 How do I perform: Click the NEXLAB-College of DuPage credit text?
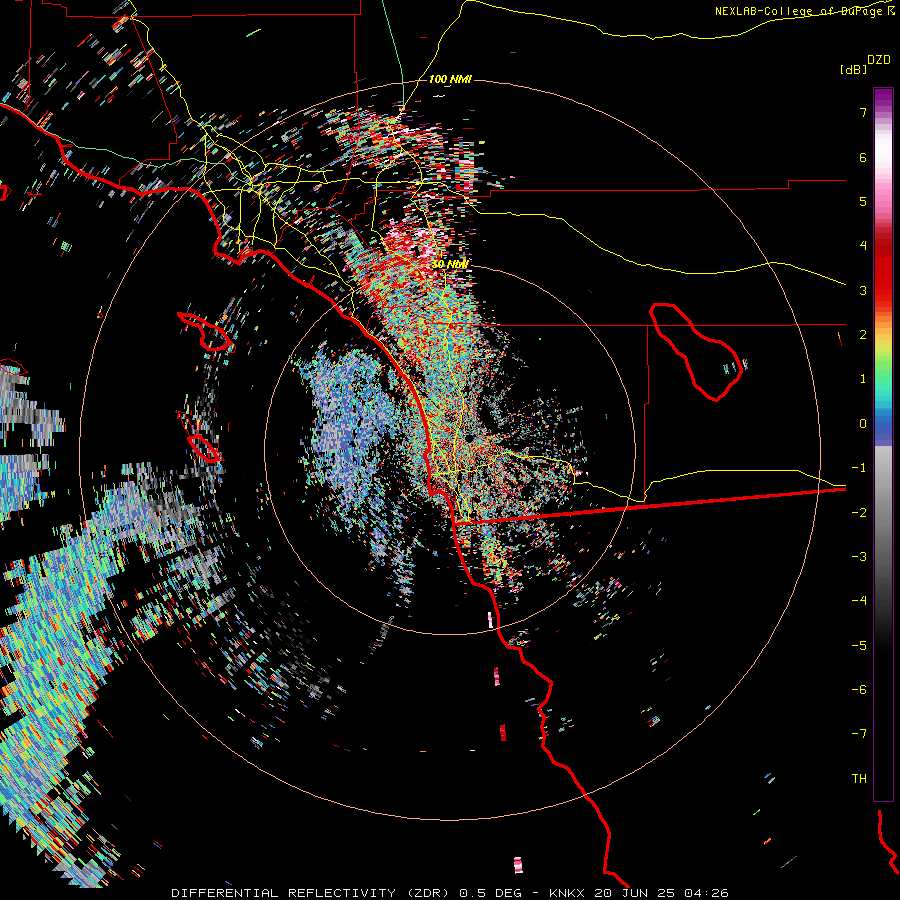tap(798, 11)
